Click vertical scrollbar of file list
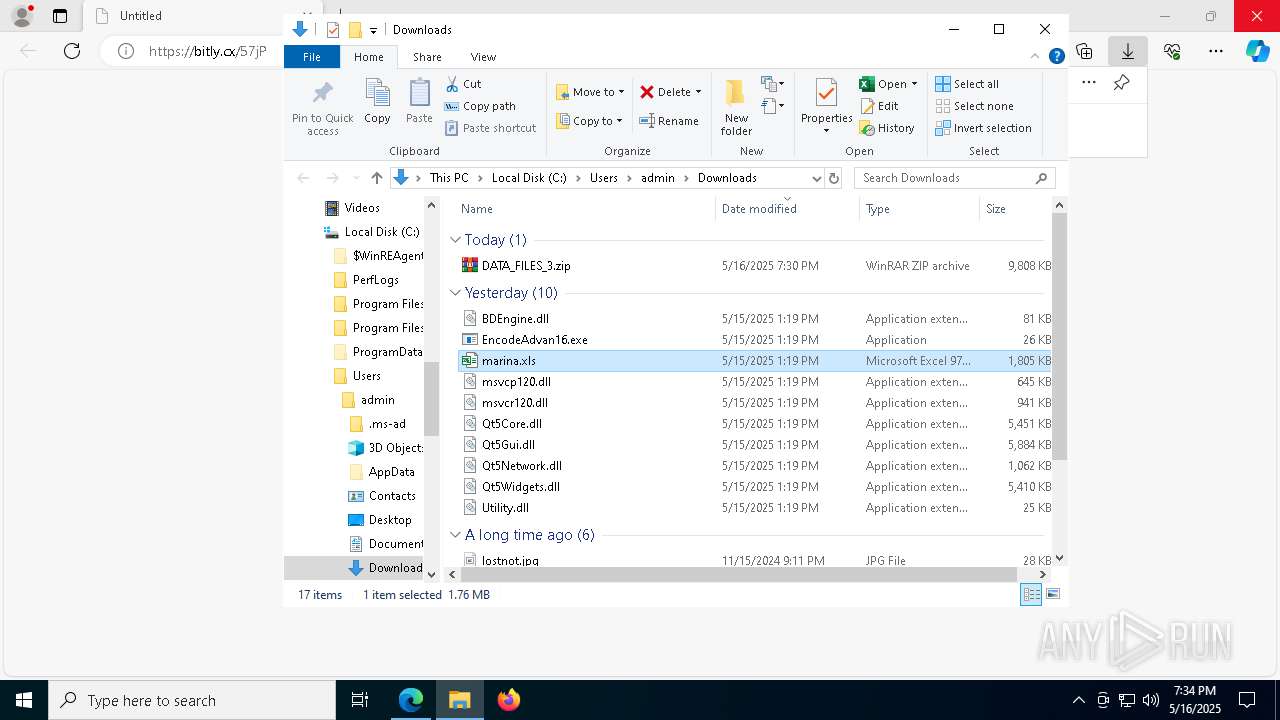This screenshot has height=720, width=1280. pos(1059,336)
